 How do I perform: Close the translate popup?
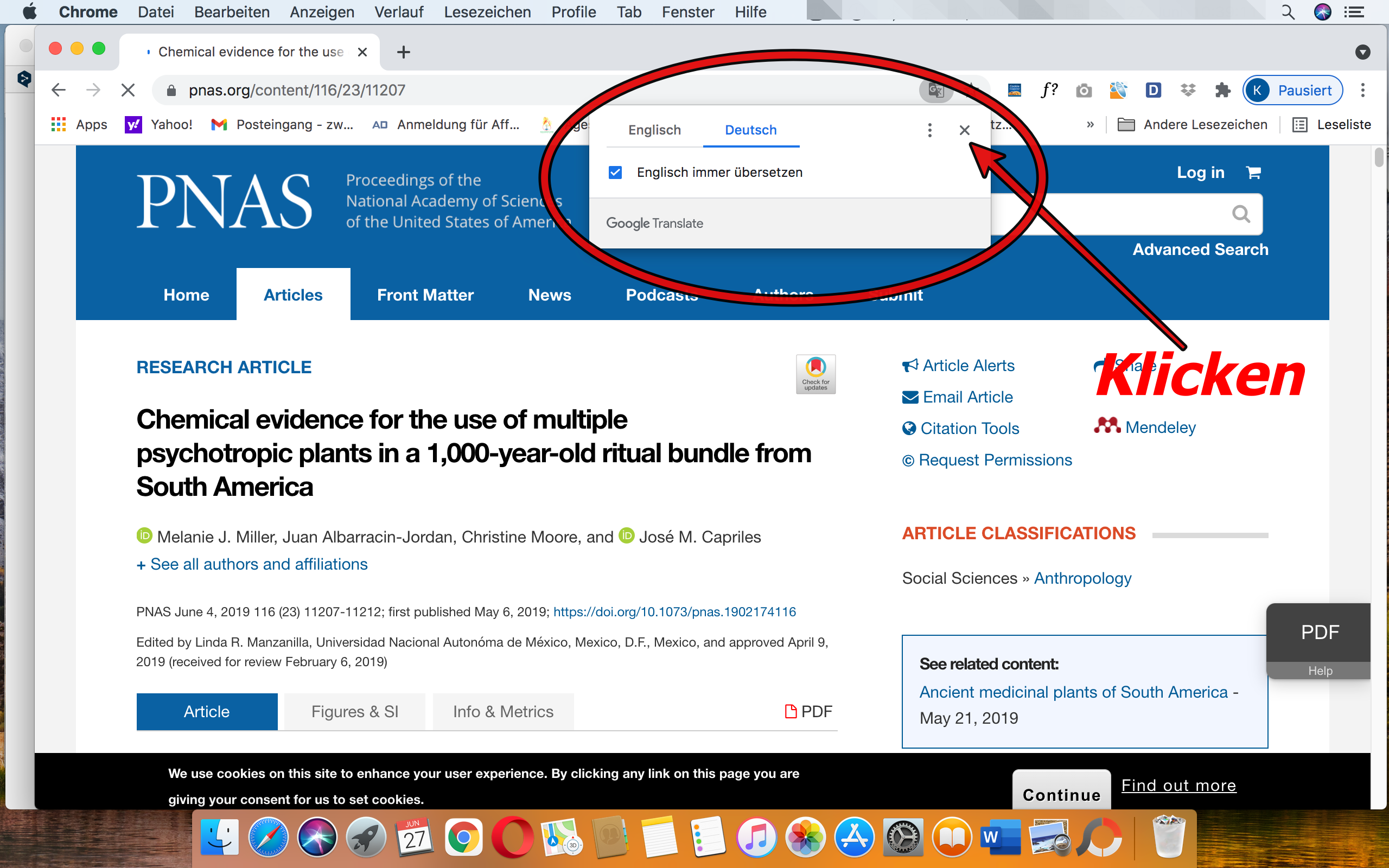tap(964, 130)
